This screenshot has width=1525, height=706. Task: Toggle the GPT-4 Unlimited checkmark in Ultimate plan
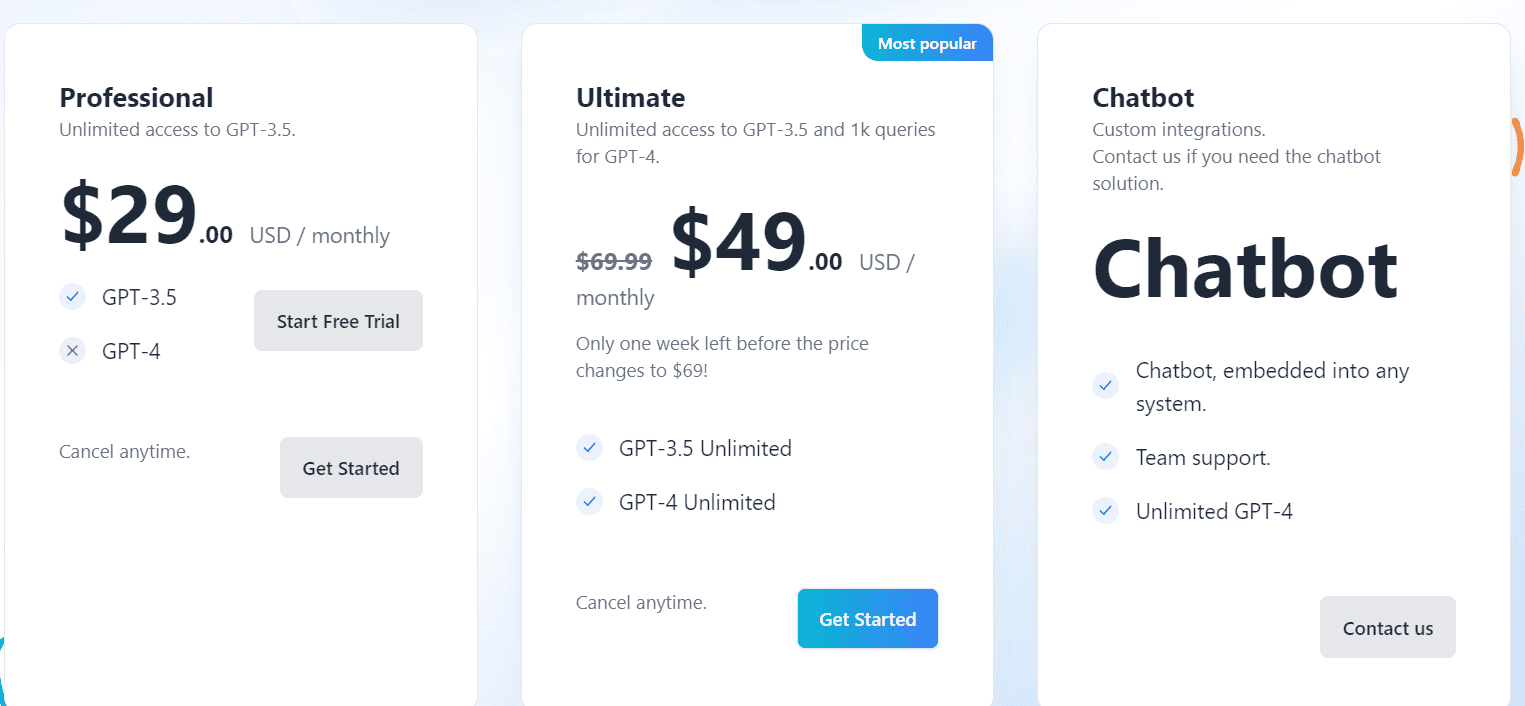pyautogui.click(x=589, y=501)
